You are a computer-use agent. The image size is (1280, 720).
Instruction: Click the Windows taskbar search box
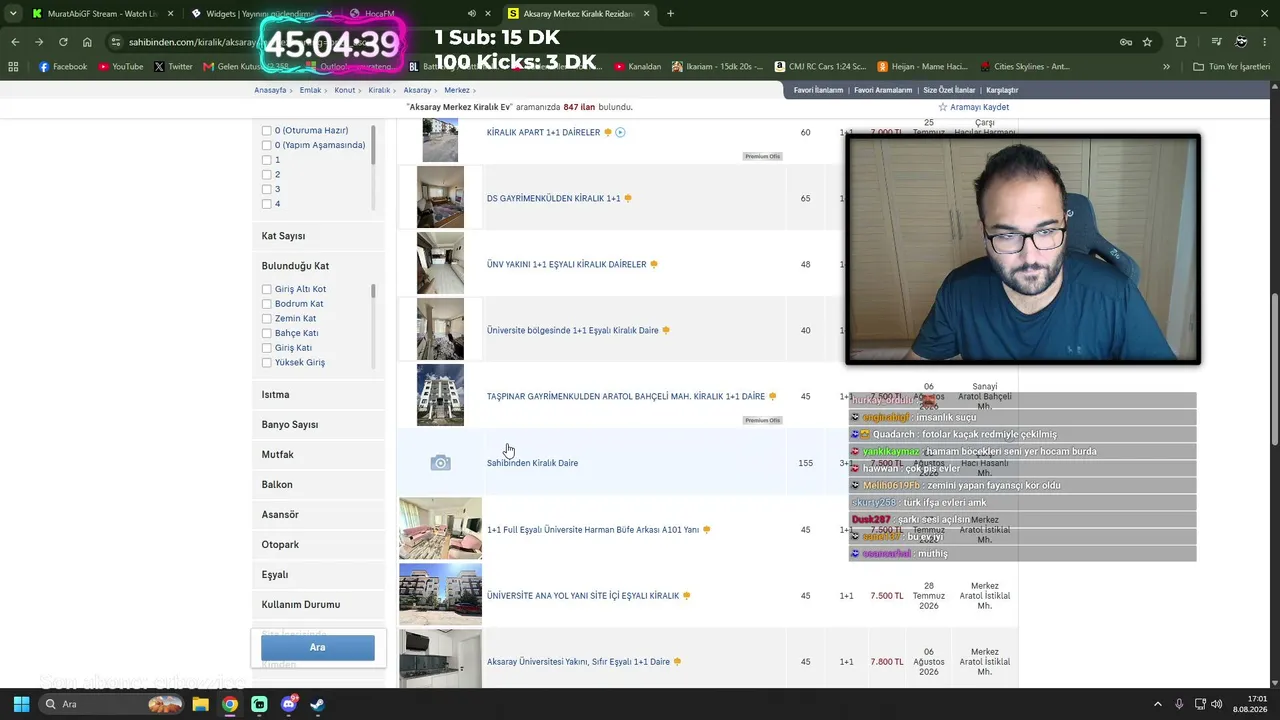pyautogui.click(x=112, y=704)
